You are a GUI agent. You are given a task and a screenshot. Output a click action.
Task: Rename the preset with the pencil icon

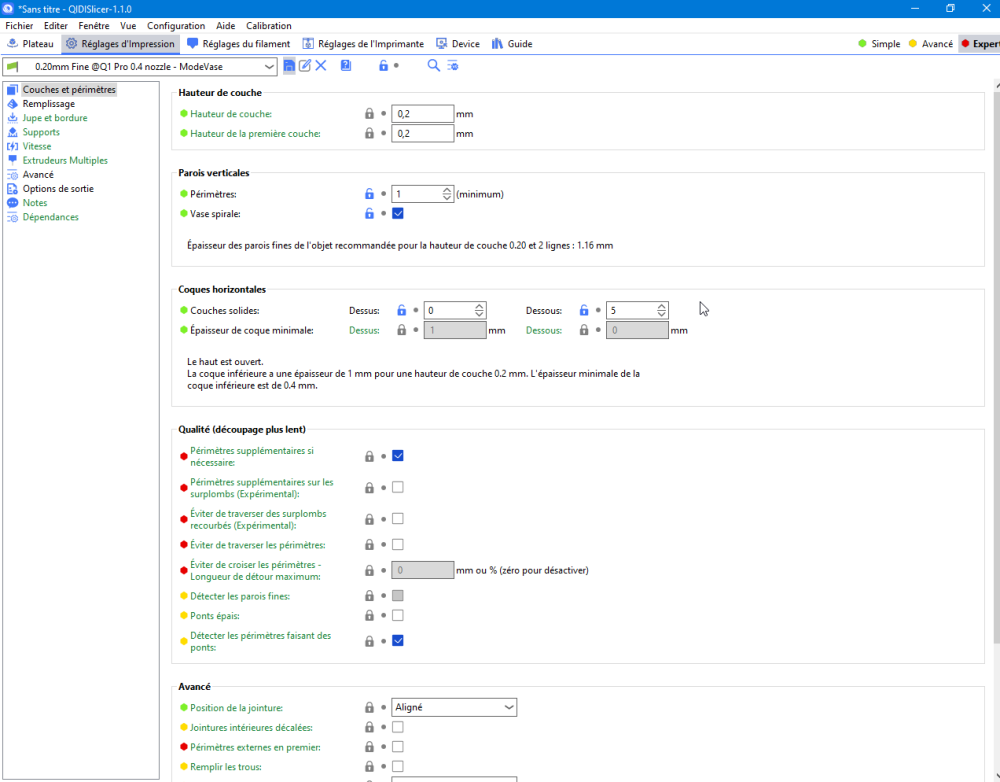(x=305, y=66)
